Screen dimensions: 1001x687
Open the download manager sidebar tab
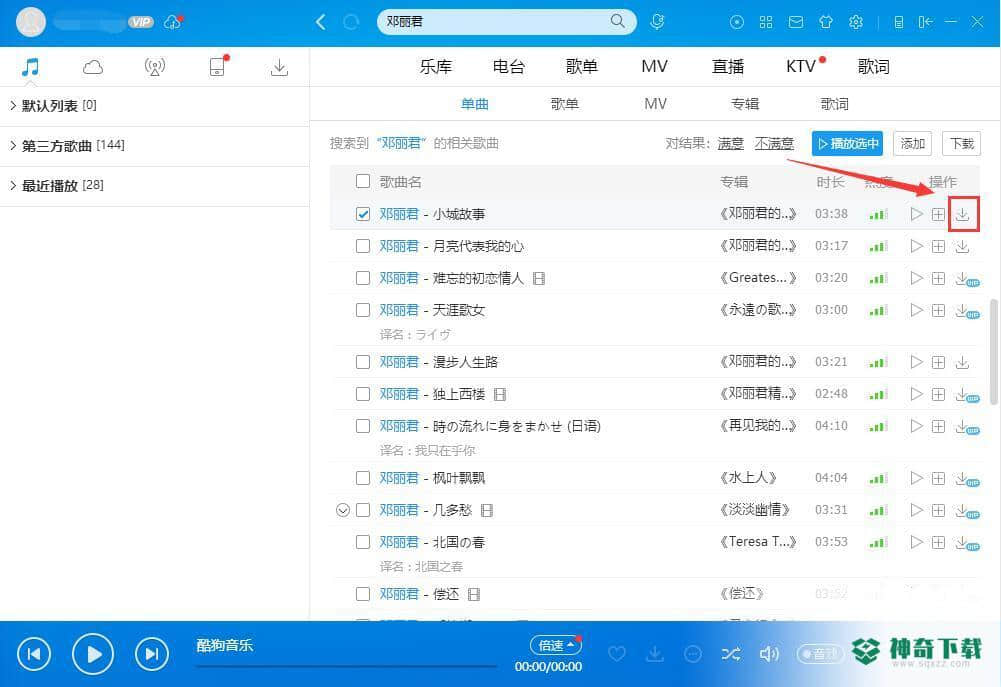click(x=279, y=67)
